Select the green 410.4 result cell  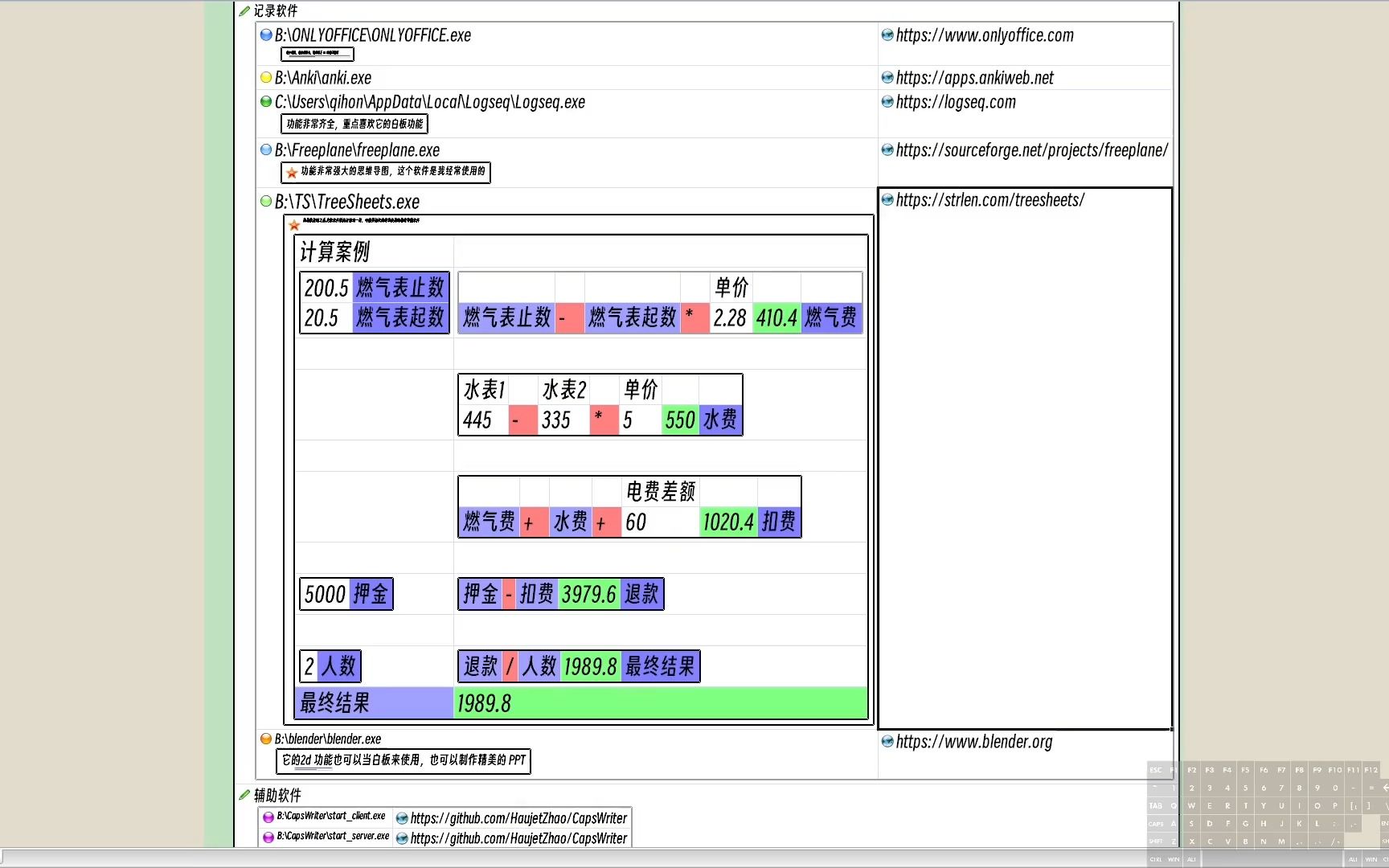click(776, 318)
